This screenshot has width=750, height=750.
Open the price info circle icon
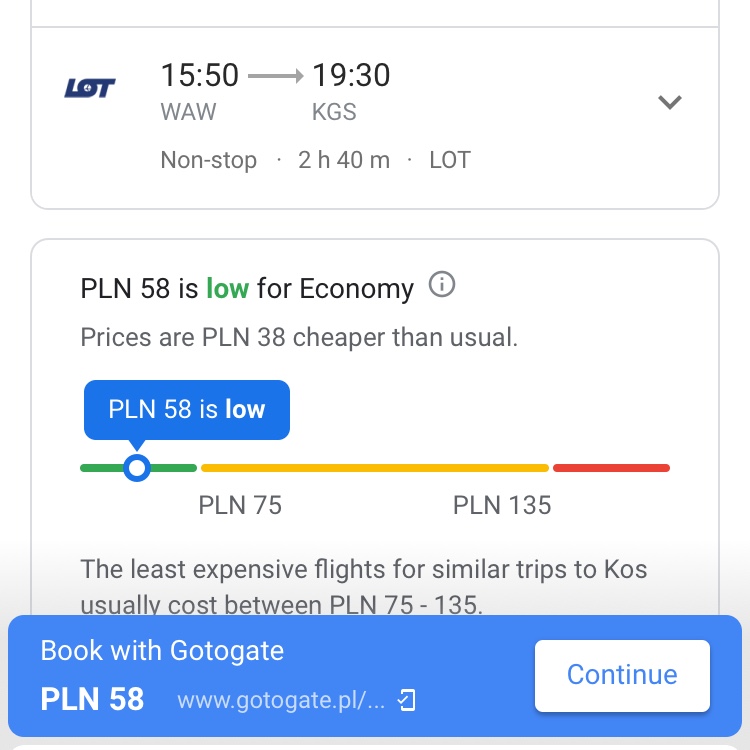click(x=441, y=285)
